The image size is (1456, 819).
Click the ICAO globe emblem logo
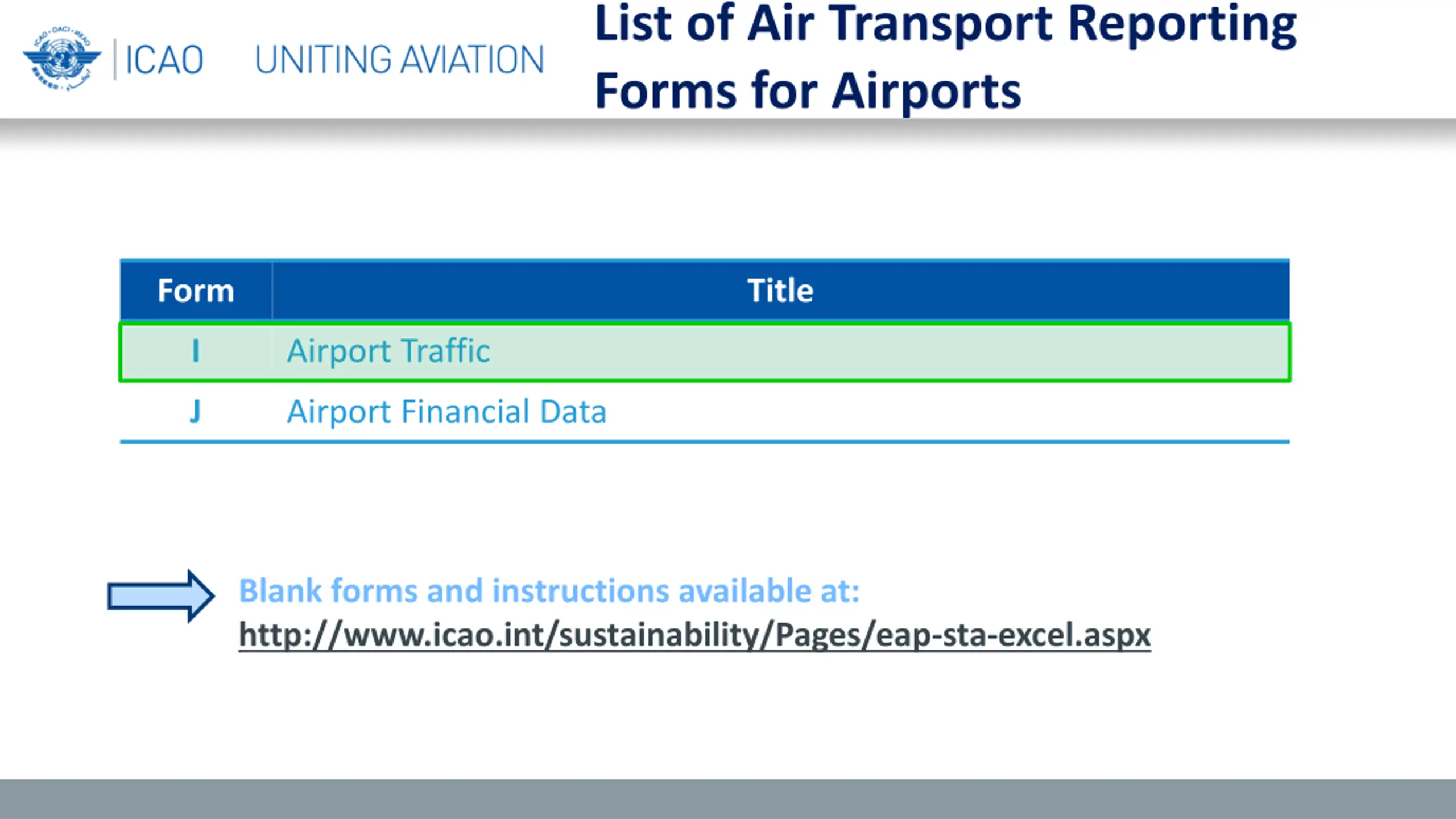(x=62, y=59)
